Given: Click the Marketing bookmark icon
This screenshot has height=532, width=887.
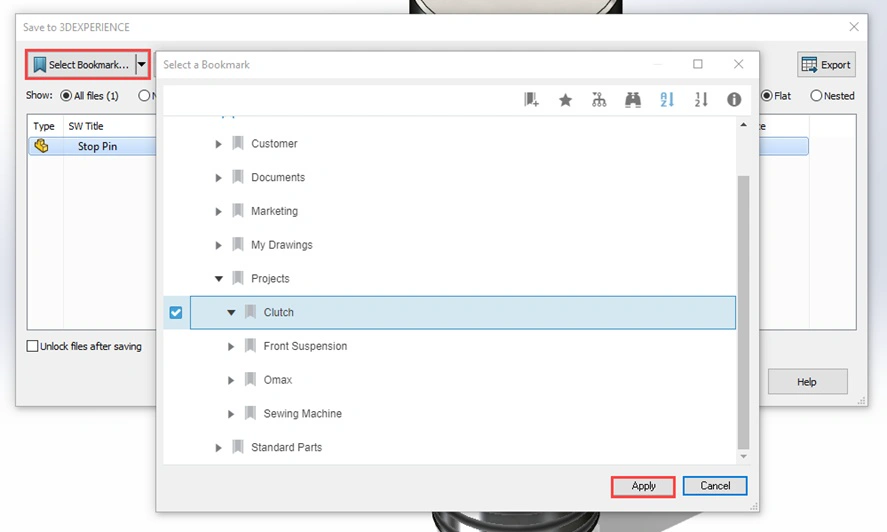Looking at the screenshot, I should pyautogui.click(x=238, y=211).
